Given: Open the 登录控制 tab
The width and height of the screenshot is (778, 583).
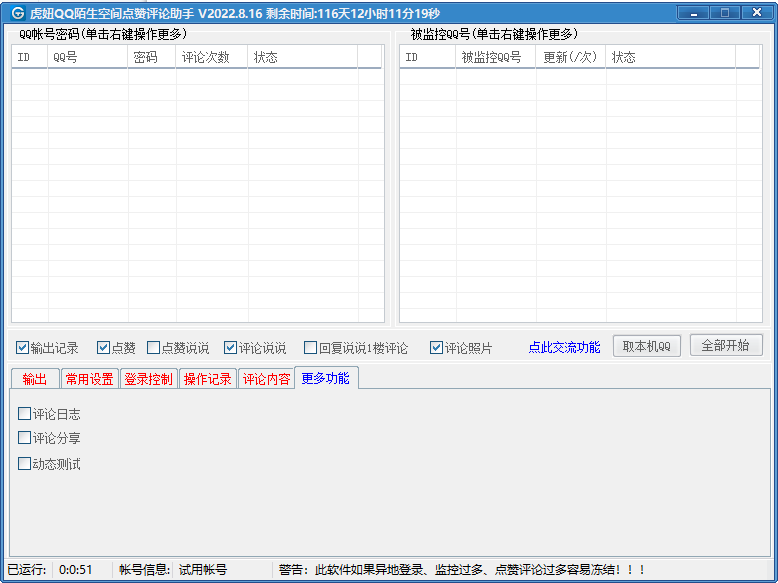Looking at the screenshot, I should point(148,379).
